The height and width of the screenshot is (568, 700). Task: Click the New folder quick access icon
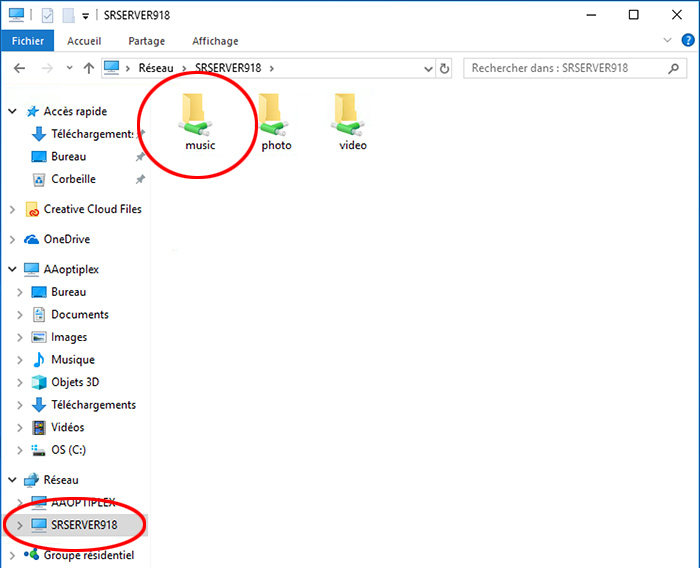(x=68, y=15)
